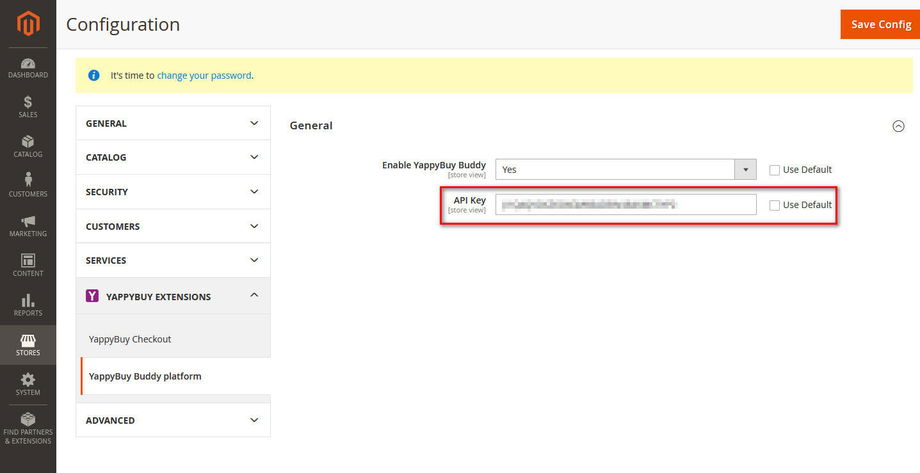
Task: Open the Enable YappyBuy Buddy dropdown
Action: (625, 170)
